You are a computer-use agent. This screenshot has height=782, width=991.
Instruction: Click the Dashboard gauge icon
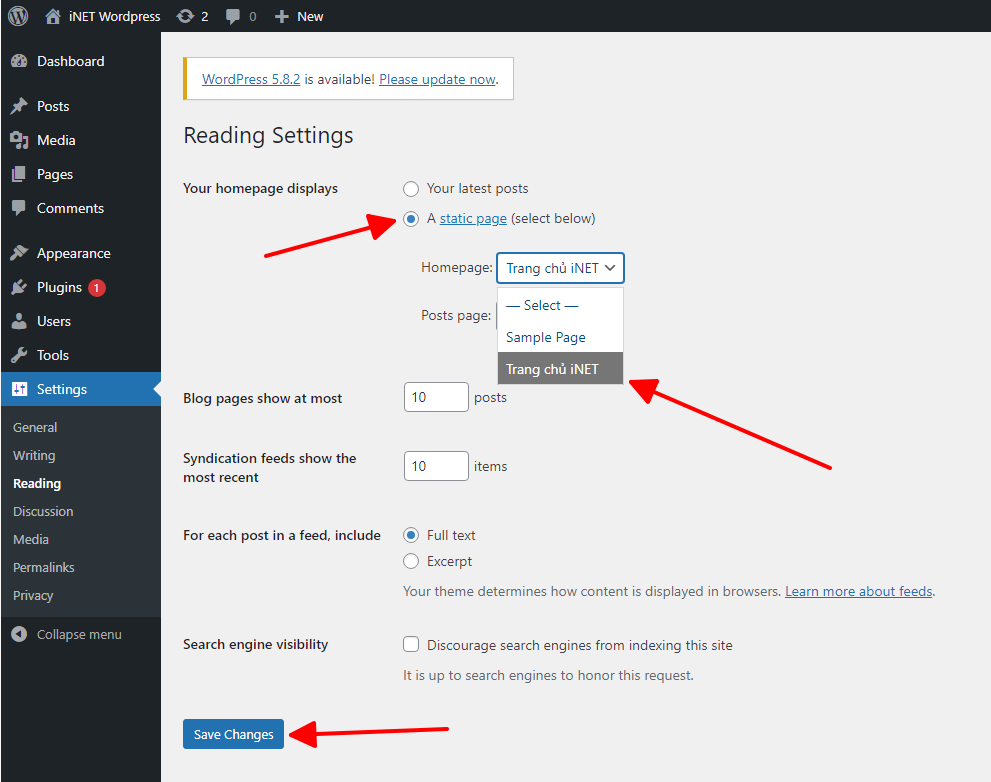pos(20,61)
